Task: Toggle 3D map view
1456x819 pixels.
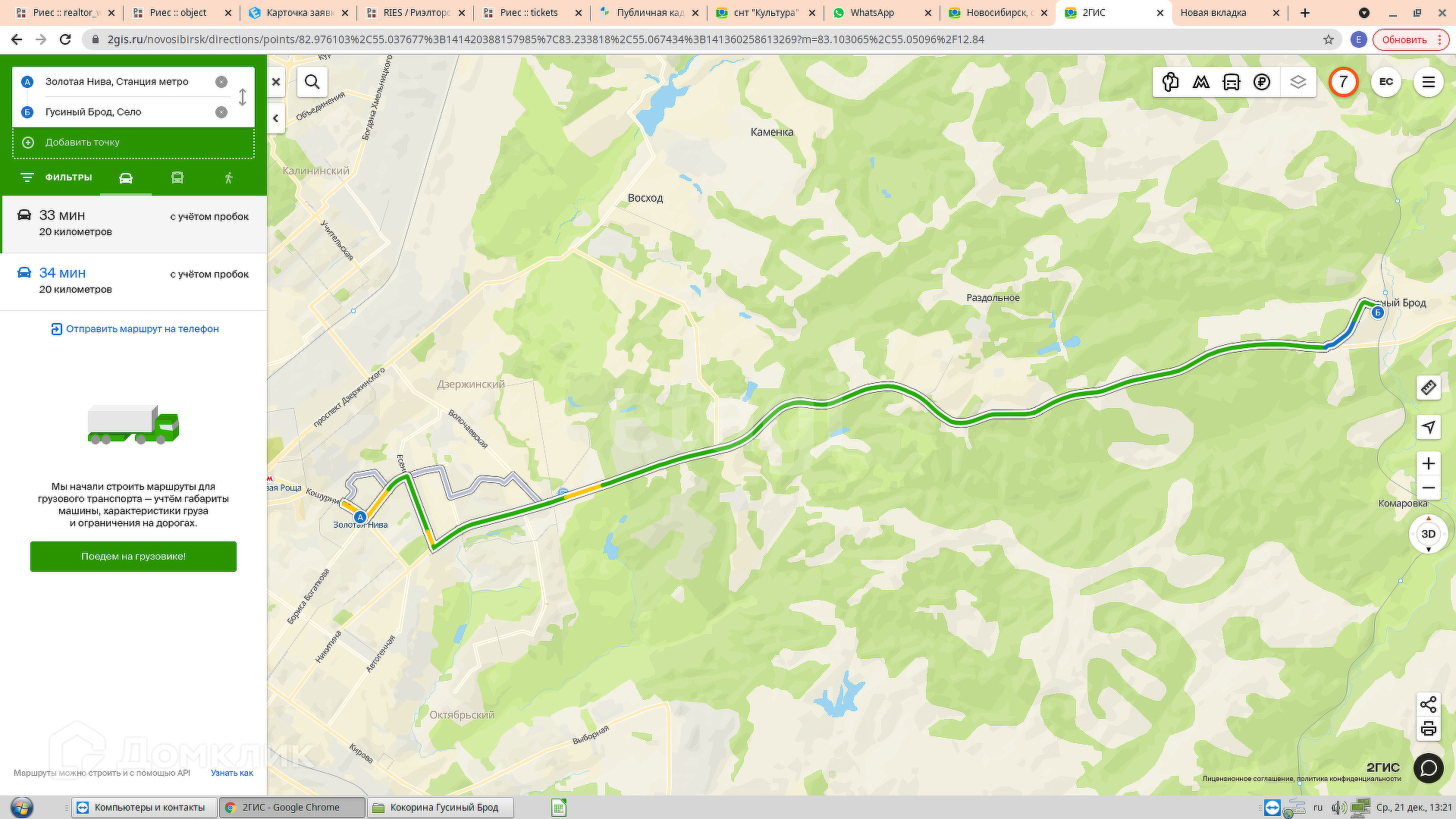Action: coord(1429,534)
